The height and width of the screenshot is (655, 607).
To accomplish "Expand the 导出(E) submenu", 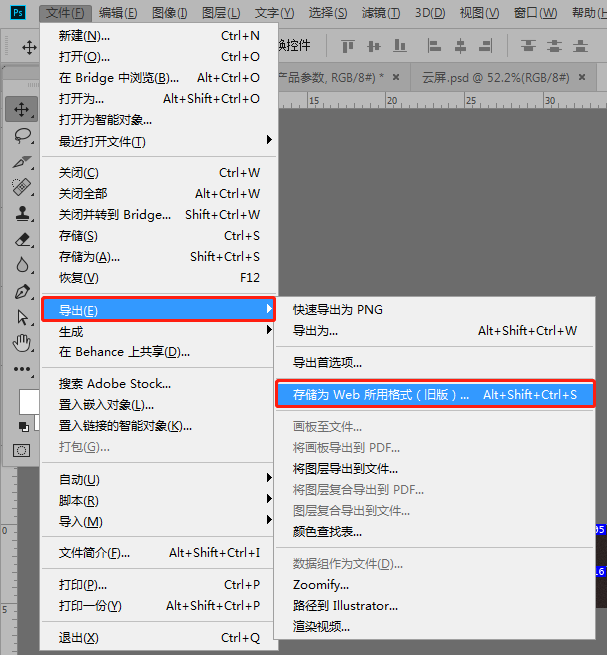I will coord(159,310).
